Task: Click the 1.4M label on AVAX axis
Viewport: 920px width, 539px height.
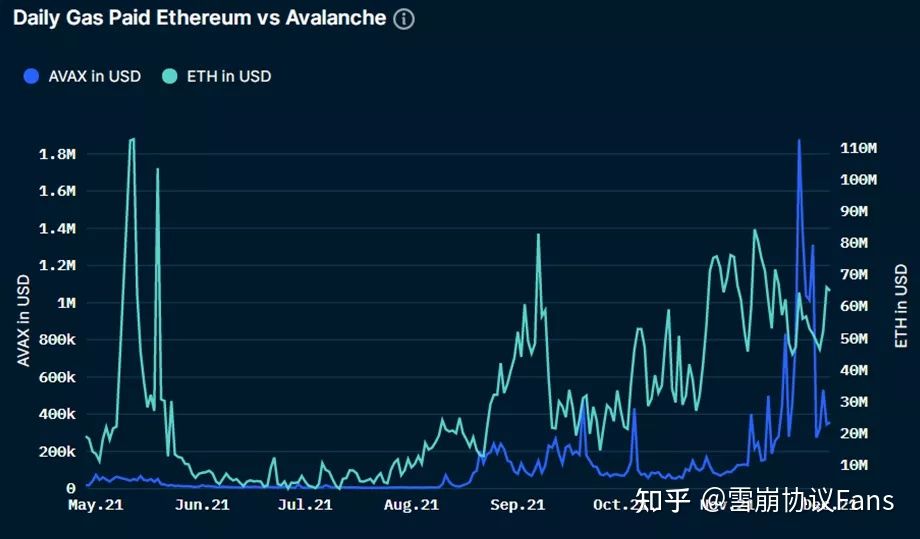Action: tap(58, 229)
